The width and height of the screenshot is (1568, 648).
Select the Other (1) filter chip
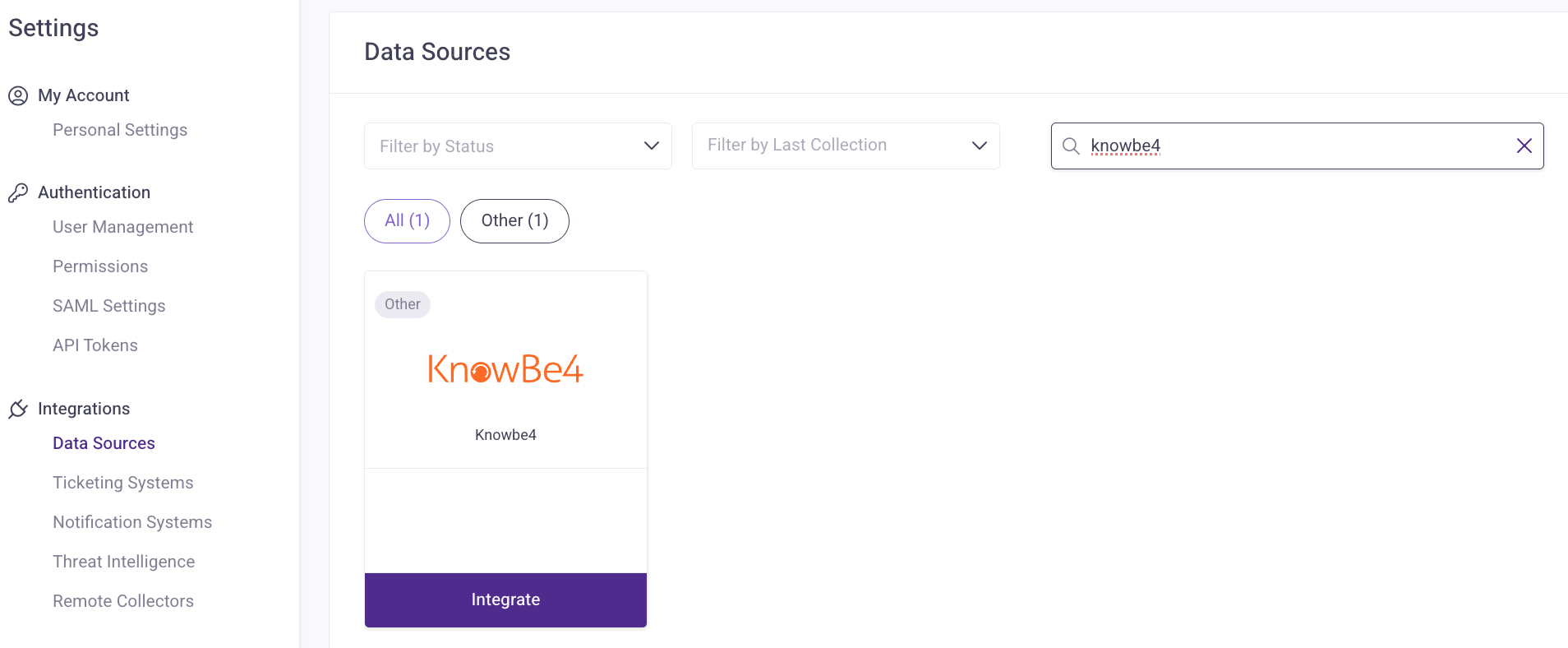[514, 220]
